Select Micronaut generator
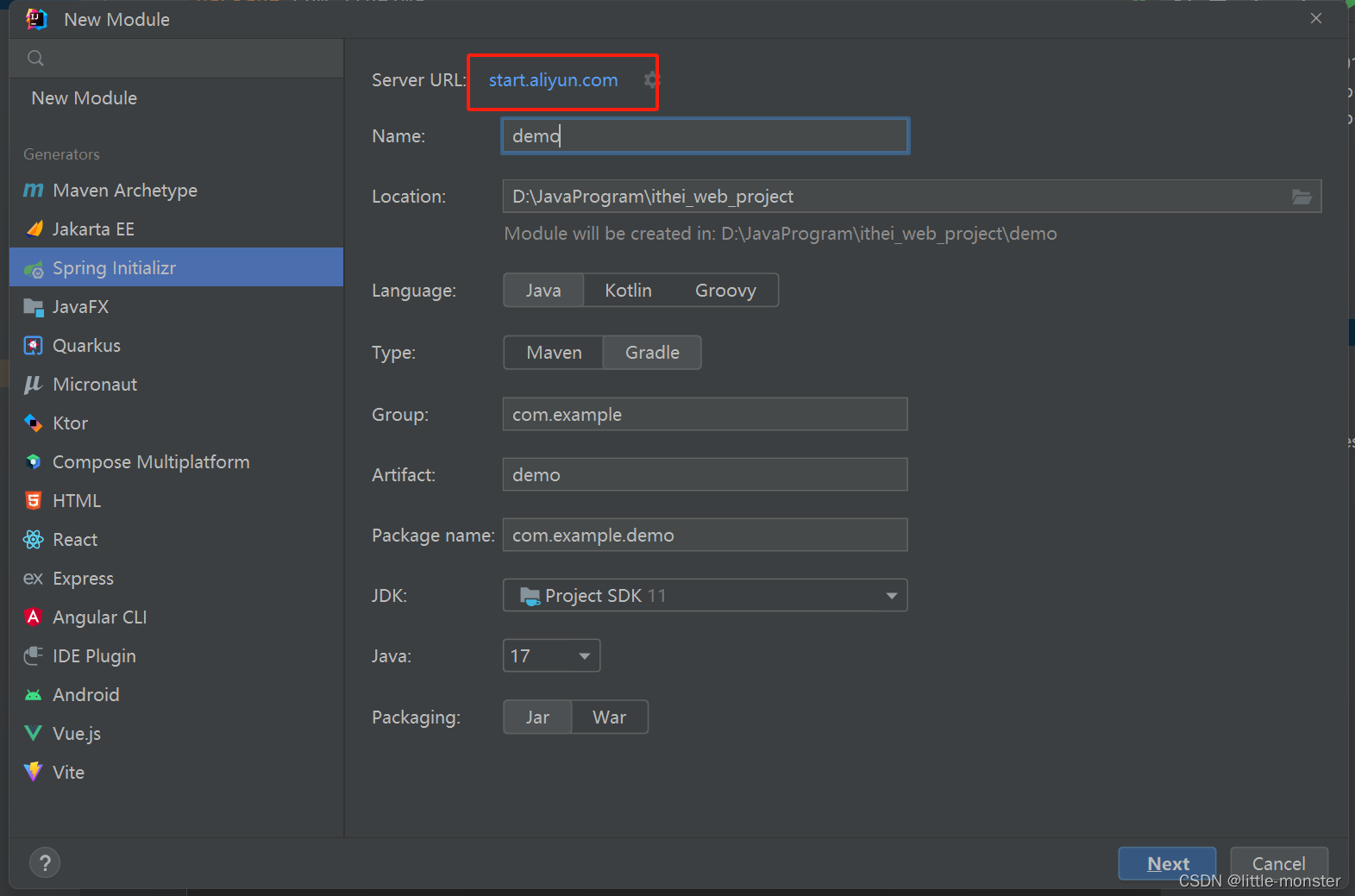This screenshot has width=1355, height=896. [176, 385]
